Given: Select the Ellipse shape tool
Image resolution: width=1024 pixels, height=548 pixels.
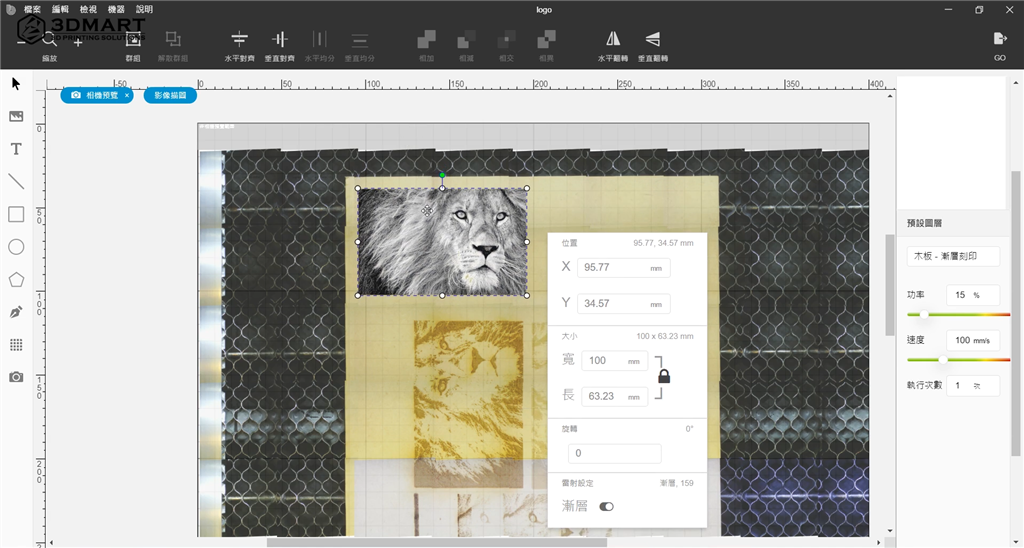Looking at the screenshot, I should click(x=16, y=247).
